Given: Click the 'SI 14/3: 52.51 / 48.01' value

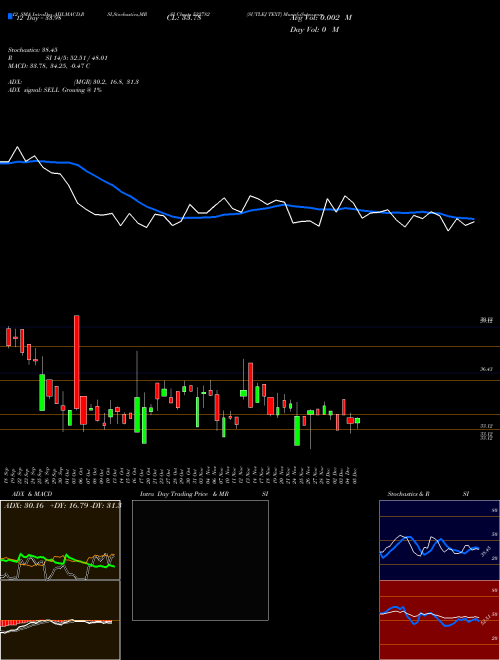Looking at the screenshot, I should (77, 58).
